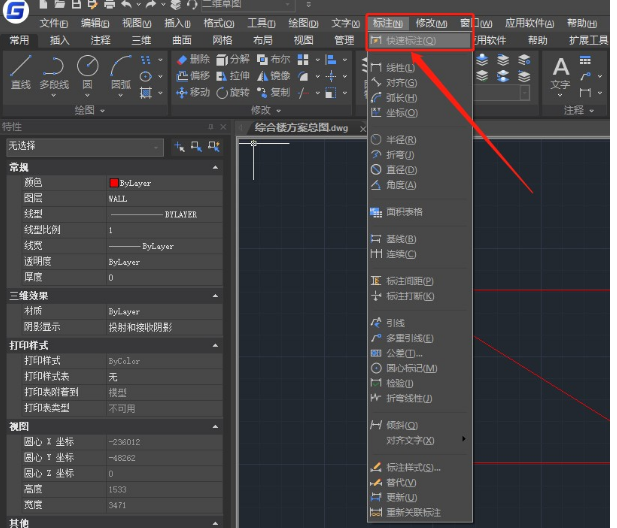Choose 快速标注(Q) quick dimension
Image resolution: width=617 pixels, height=528 pixels.
pos(419,41)
